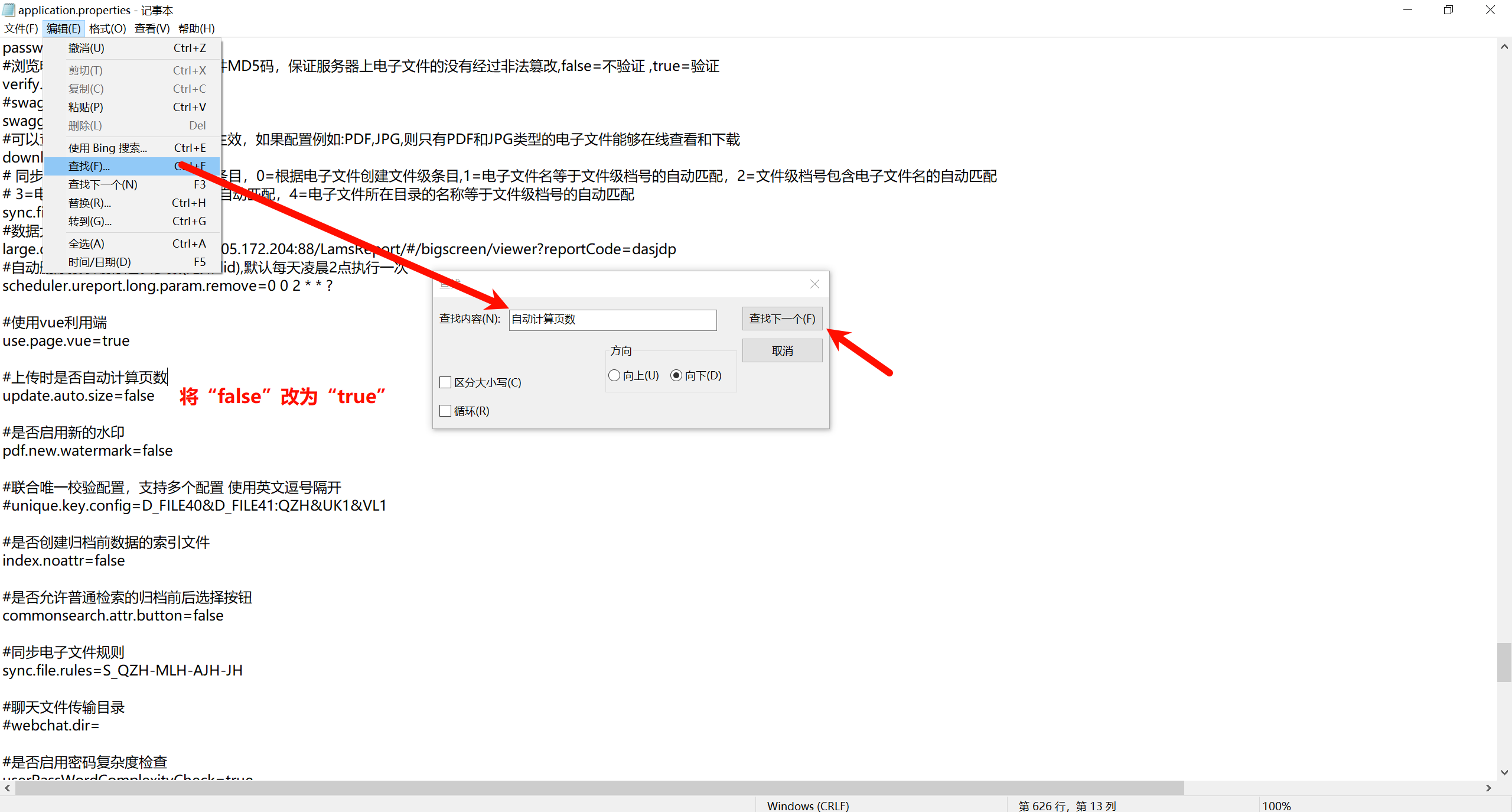Click the vertical scrollbar down arrow
Viewport: 1512px width, 812px height.
coord(1504,772)
